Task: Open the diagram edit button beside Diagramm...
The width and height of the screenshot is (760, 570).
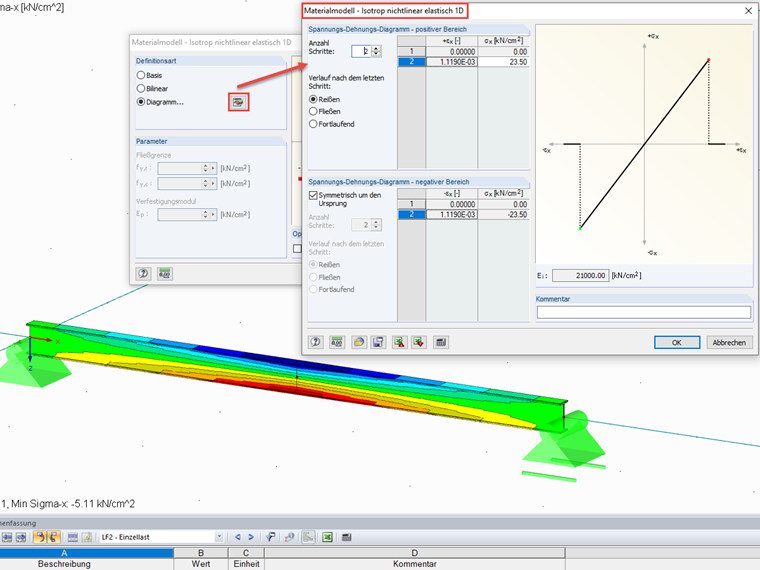Action: (238, 102)
